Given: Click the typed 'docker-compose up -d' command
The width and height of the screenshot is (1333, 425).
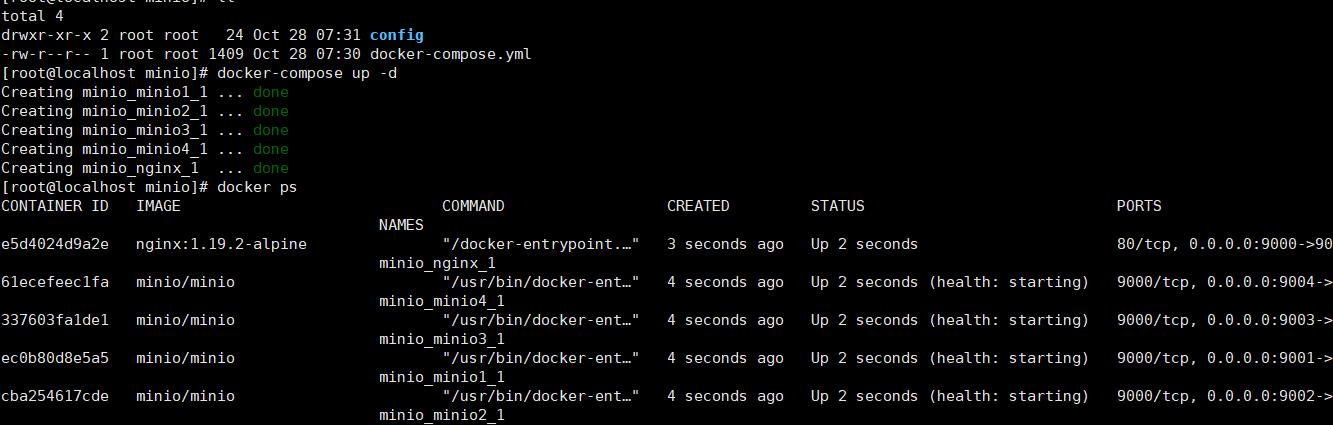Looking at the screenshot, I should (309, 73).
